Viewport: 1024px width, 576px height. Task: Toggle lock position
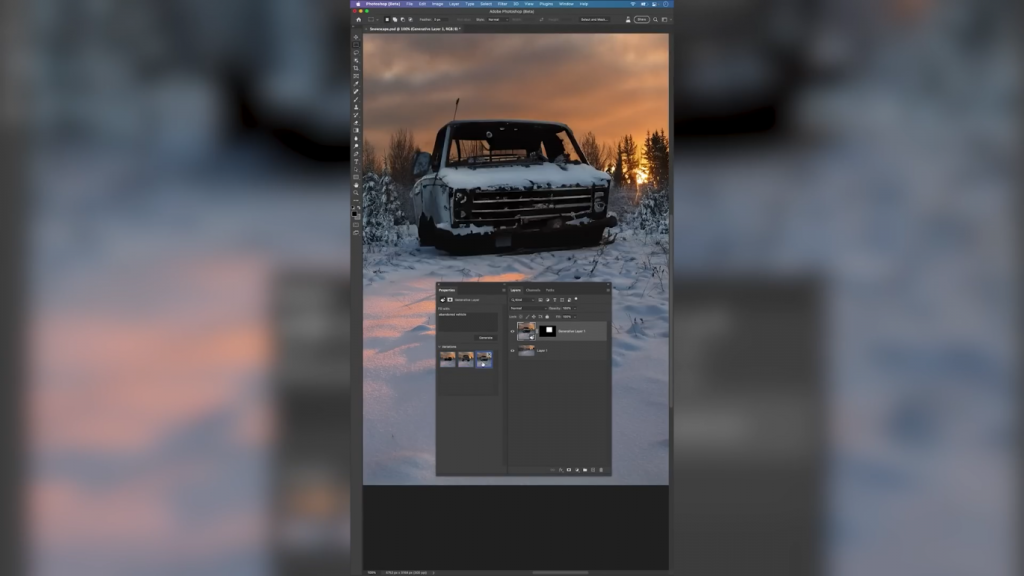tap(534, 317)
